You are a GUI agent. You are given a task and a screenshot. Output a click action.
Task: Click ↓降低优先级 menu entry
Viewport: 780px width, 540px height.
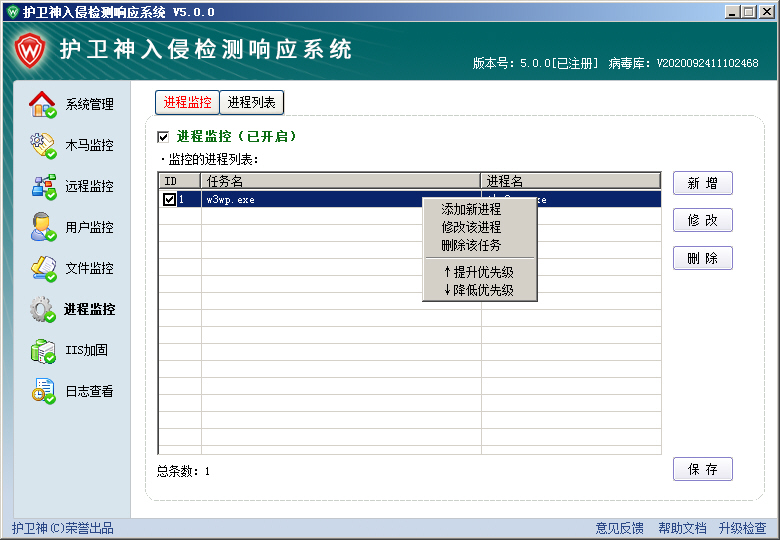pos(478,290)
